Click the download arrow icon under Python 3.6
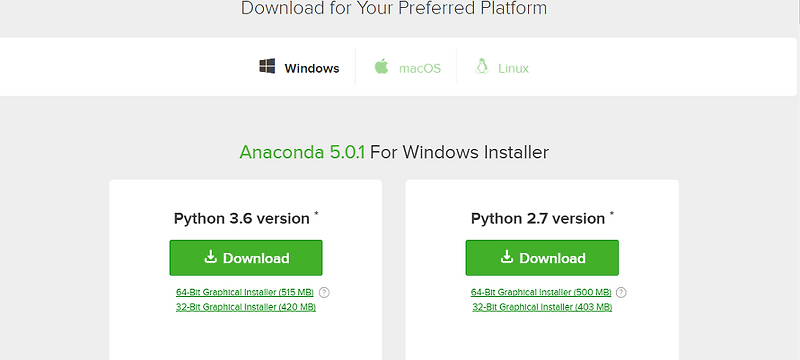 211,256
